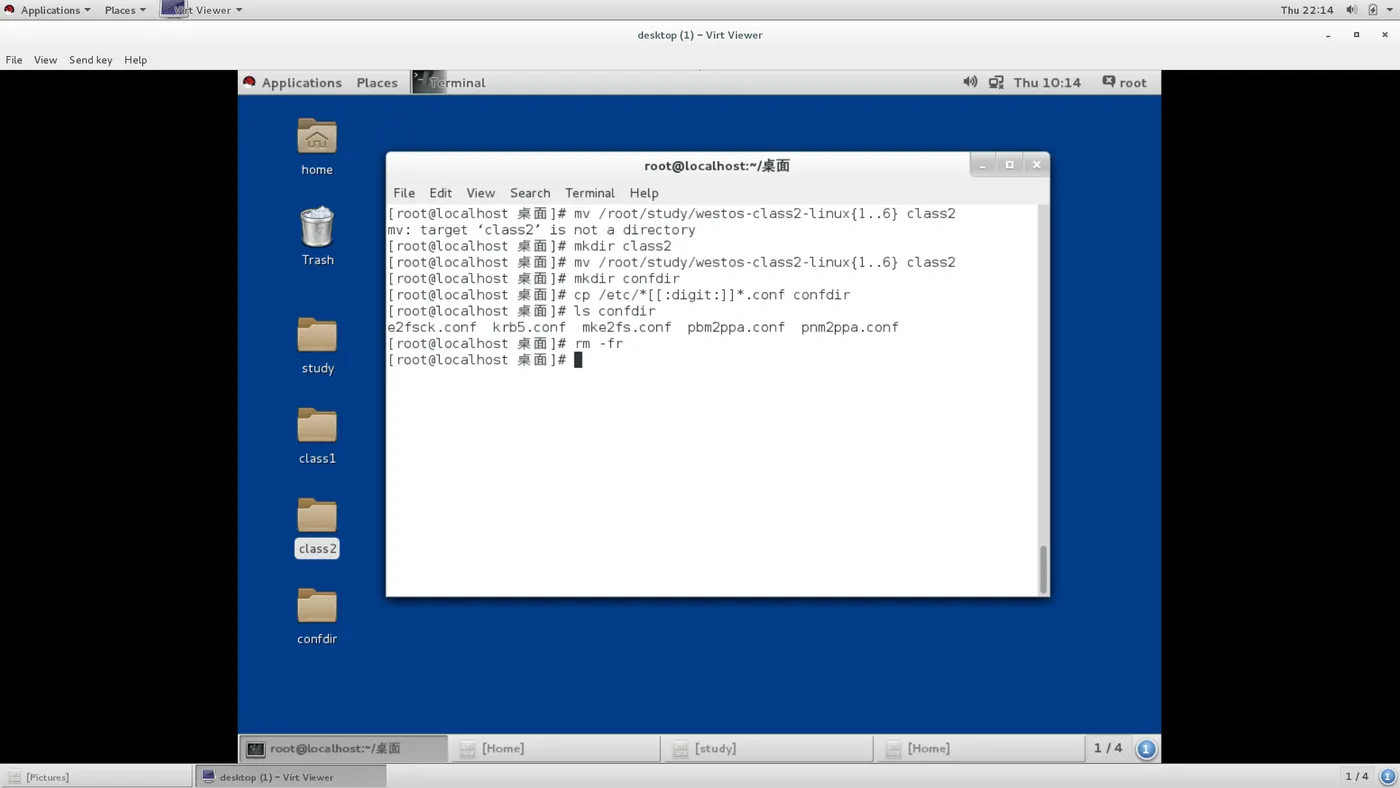Click the 'pnm2ppa.conf' file name in output
This screenshot has width=1400, height=788.
(850, 327)
